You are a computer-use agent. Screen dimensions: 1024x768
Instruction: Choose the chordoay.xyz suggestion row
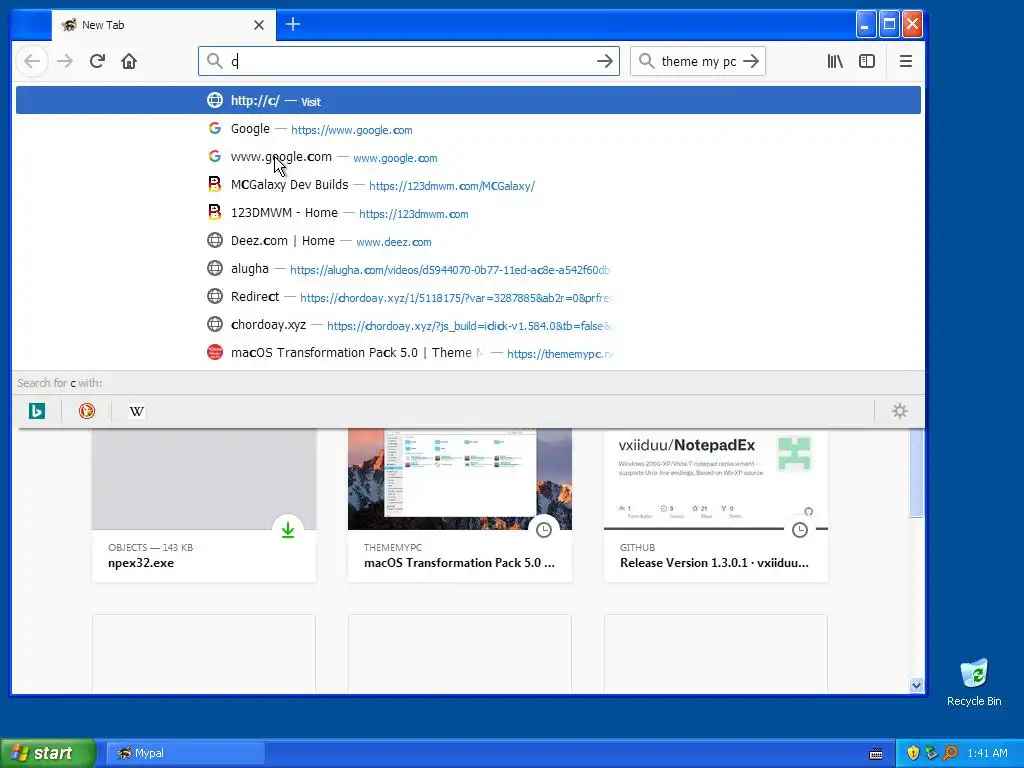click(468, 325)
